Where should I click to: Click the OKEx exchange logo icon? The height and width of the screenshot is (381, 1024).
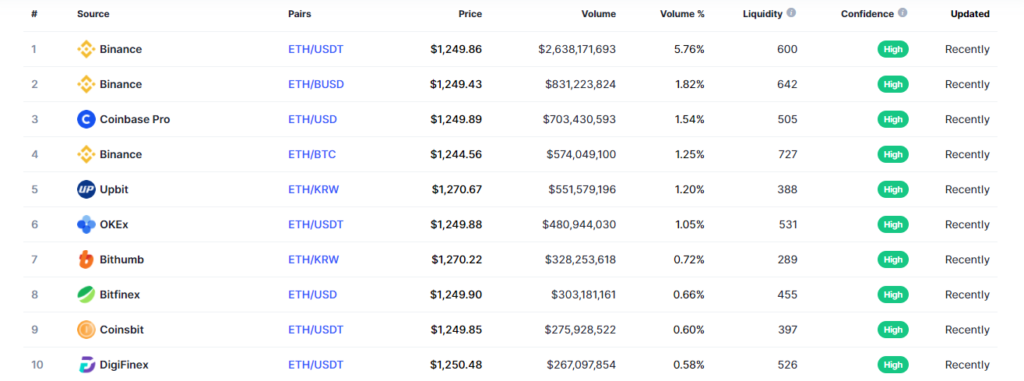tap(86, 225)
